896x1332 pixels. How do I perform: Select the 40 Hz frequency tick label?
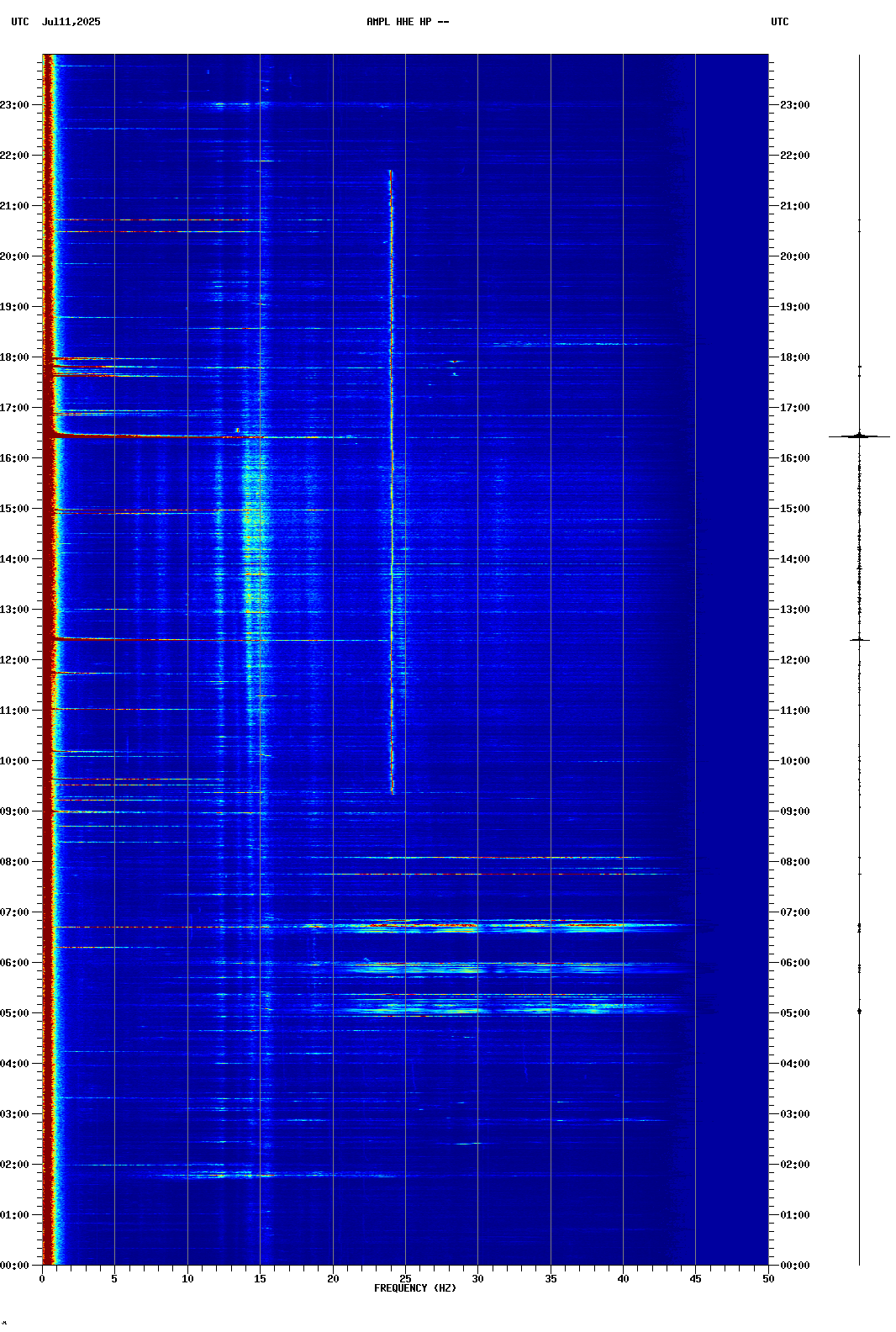click(x=623, y=1279)
